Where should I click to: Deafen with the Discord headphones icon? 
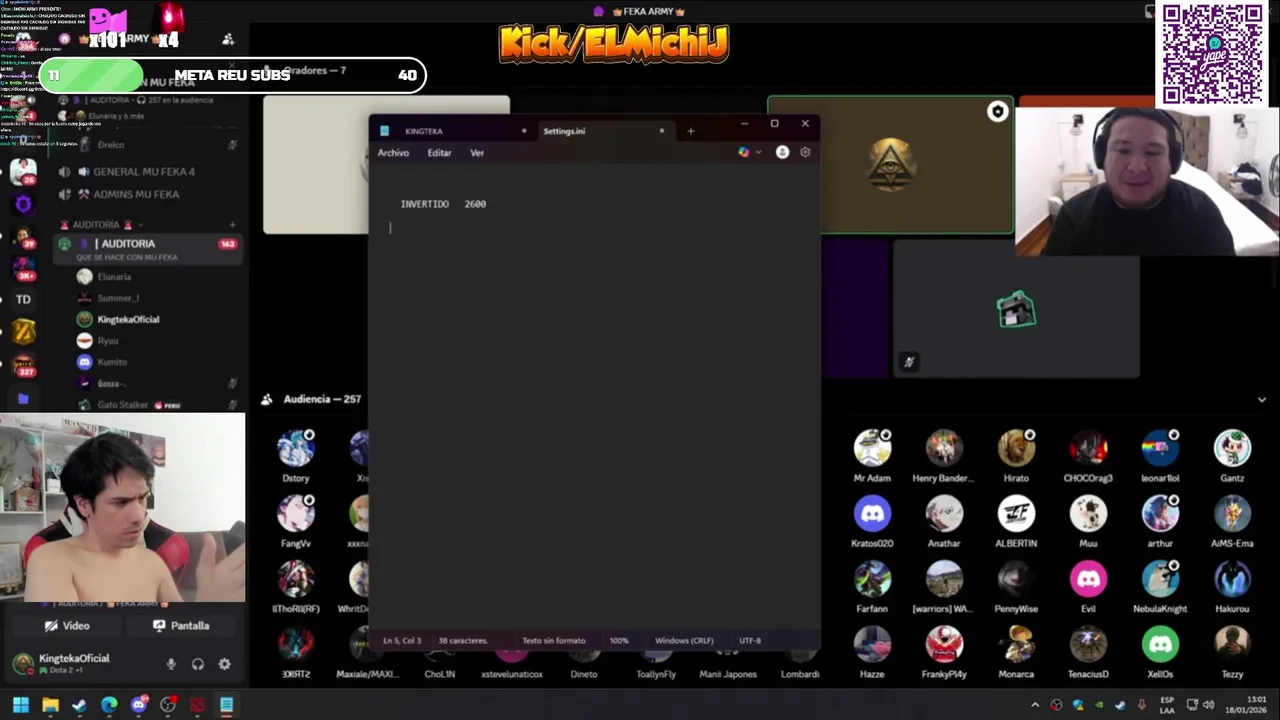tap(198, 664)
